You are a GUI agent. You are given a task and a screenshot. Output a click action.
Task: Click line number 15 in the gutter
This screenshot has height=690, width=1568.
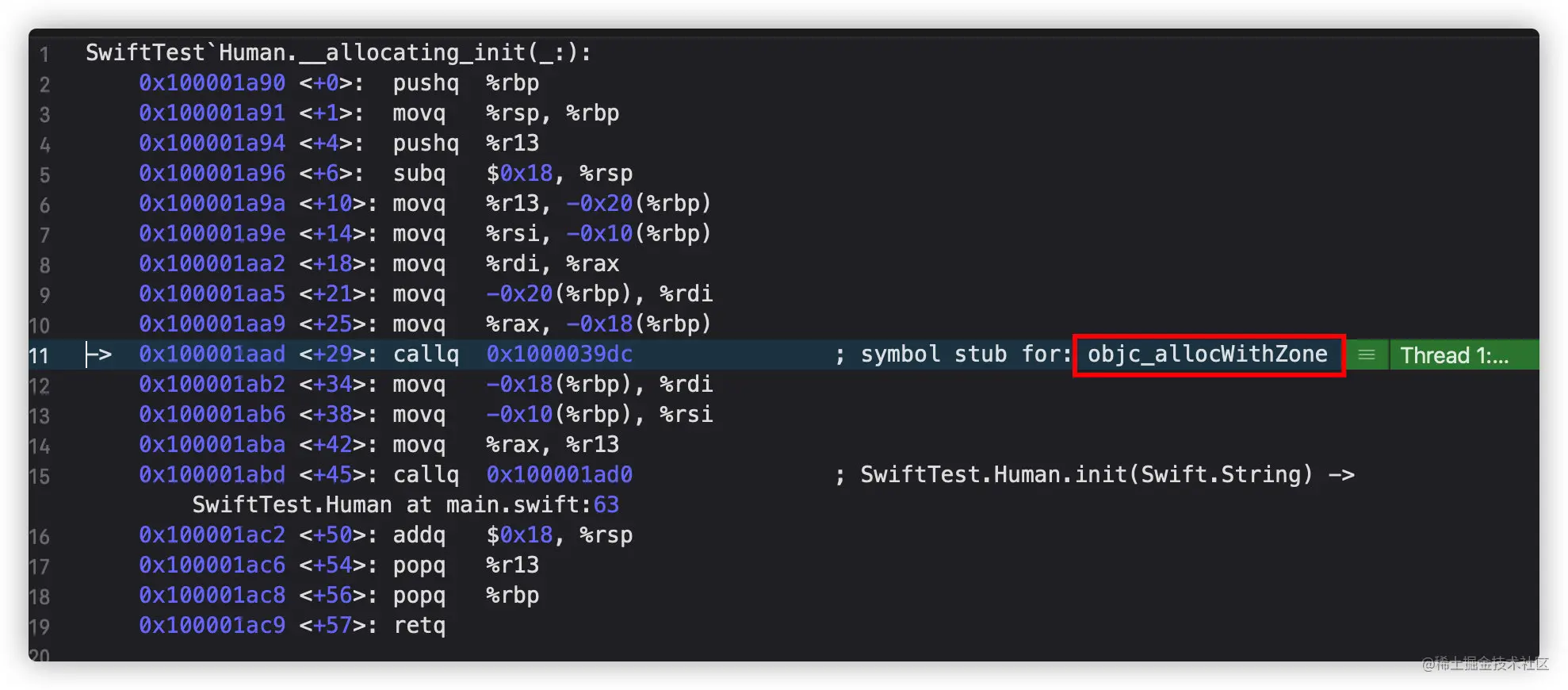[40, 477]
